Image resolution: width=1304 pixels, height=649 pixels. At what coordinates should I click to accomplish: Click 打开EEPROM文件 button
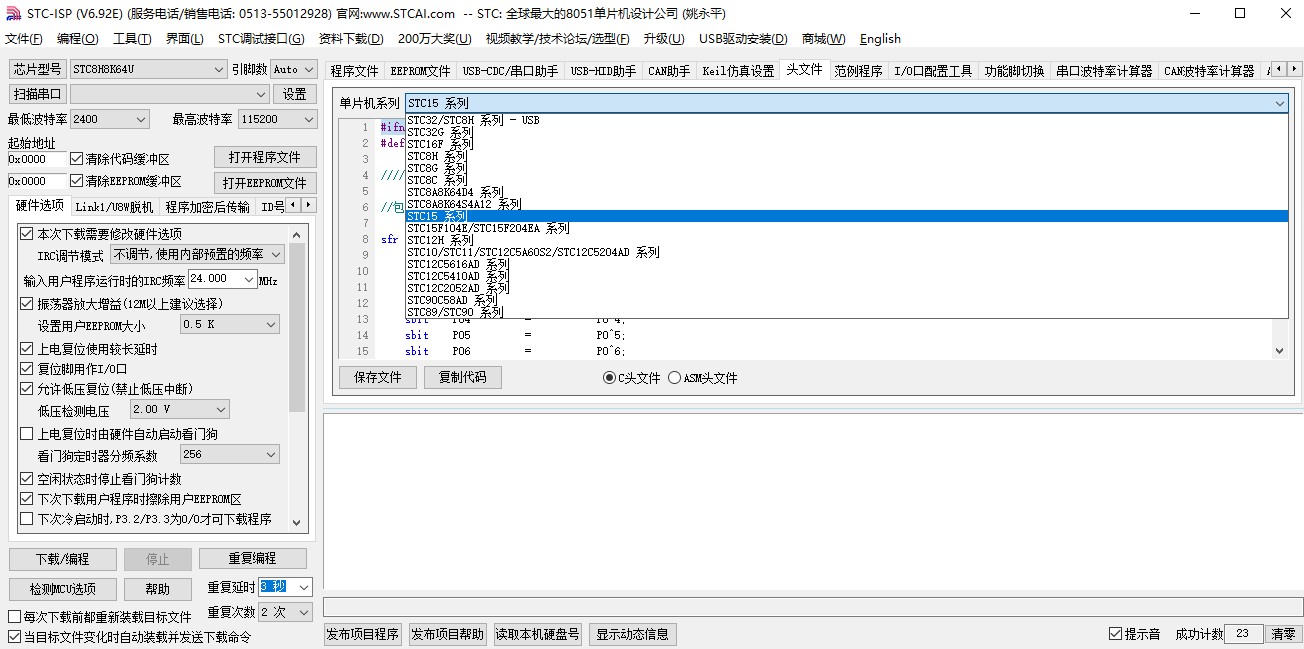pyautogui.click(x=265, y=183)
